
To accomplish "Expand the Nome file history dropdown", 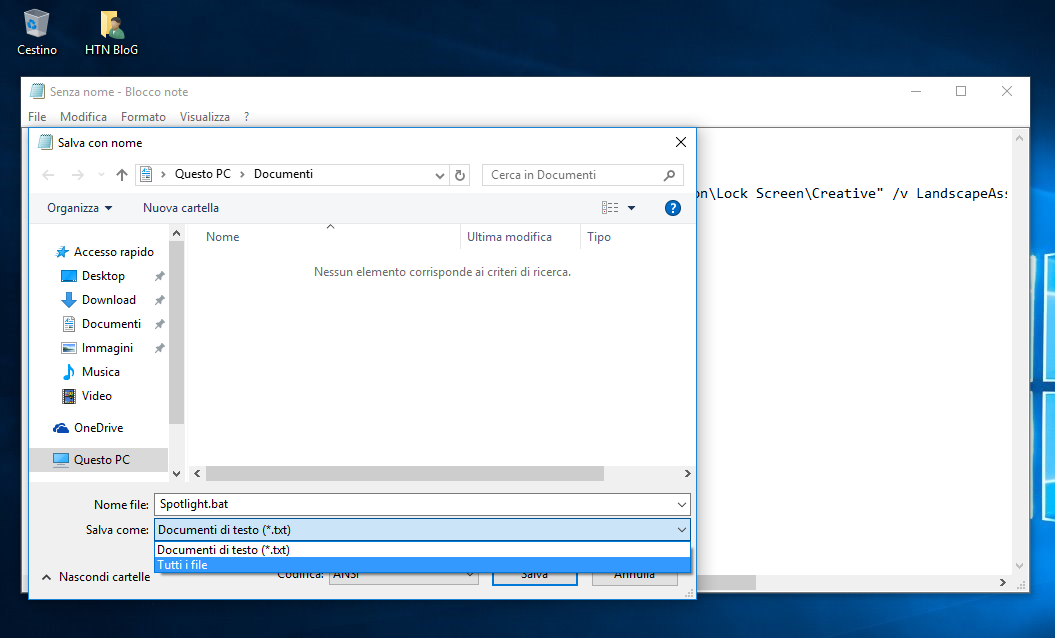I will 682,505.
